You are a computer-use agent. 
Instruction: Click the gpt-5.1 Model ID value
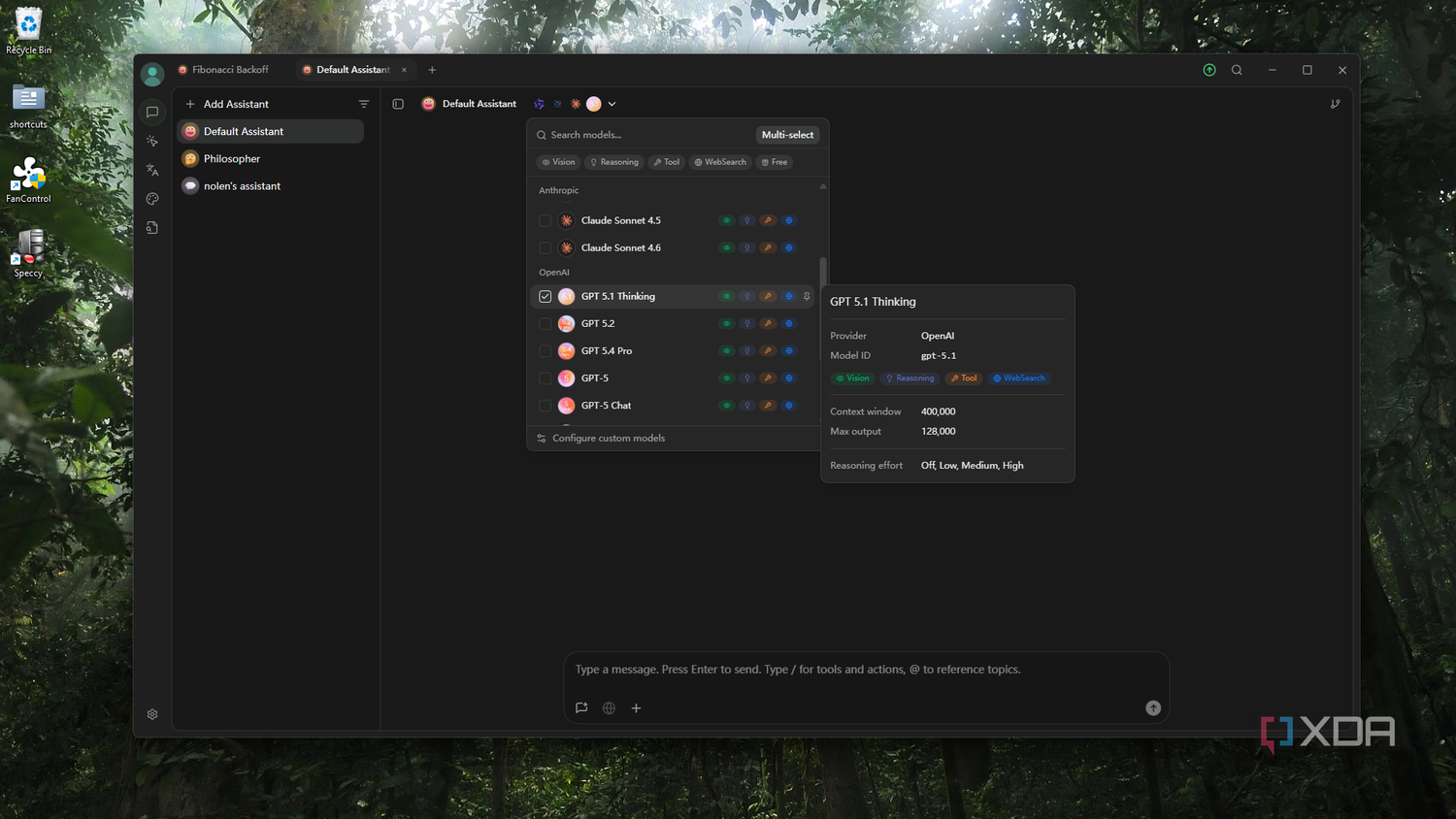939,356
